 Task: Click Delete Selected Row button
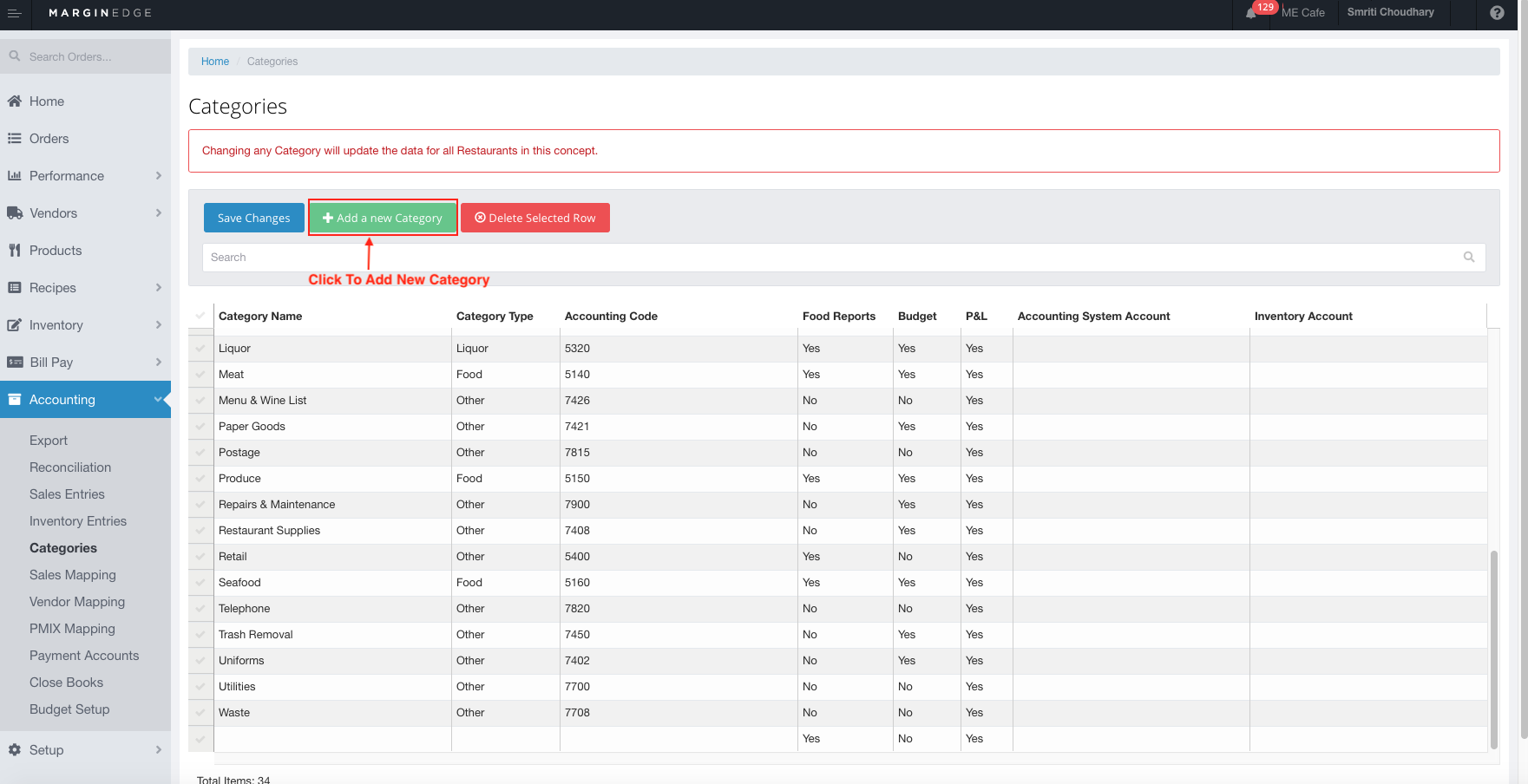click(x=535, y=218)
